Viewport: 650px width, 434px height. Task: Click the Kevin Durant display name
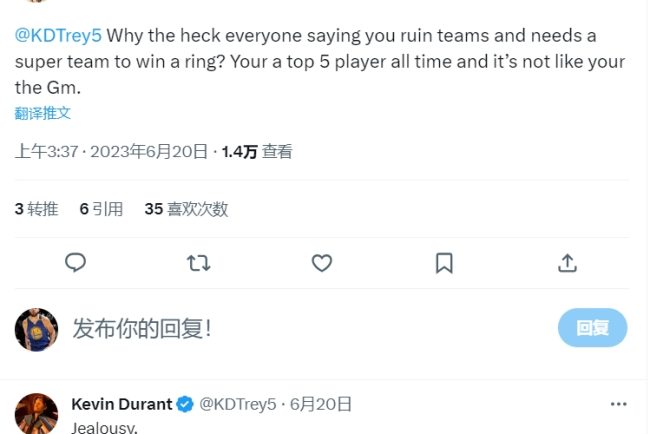(122, 405)
